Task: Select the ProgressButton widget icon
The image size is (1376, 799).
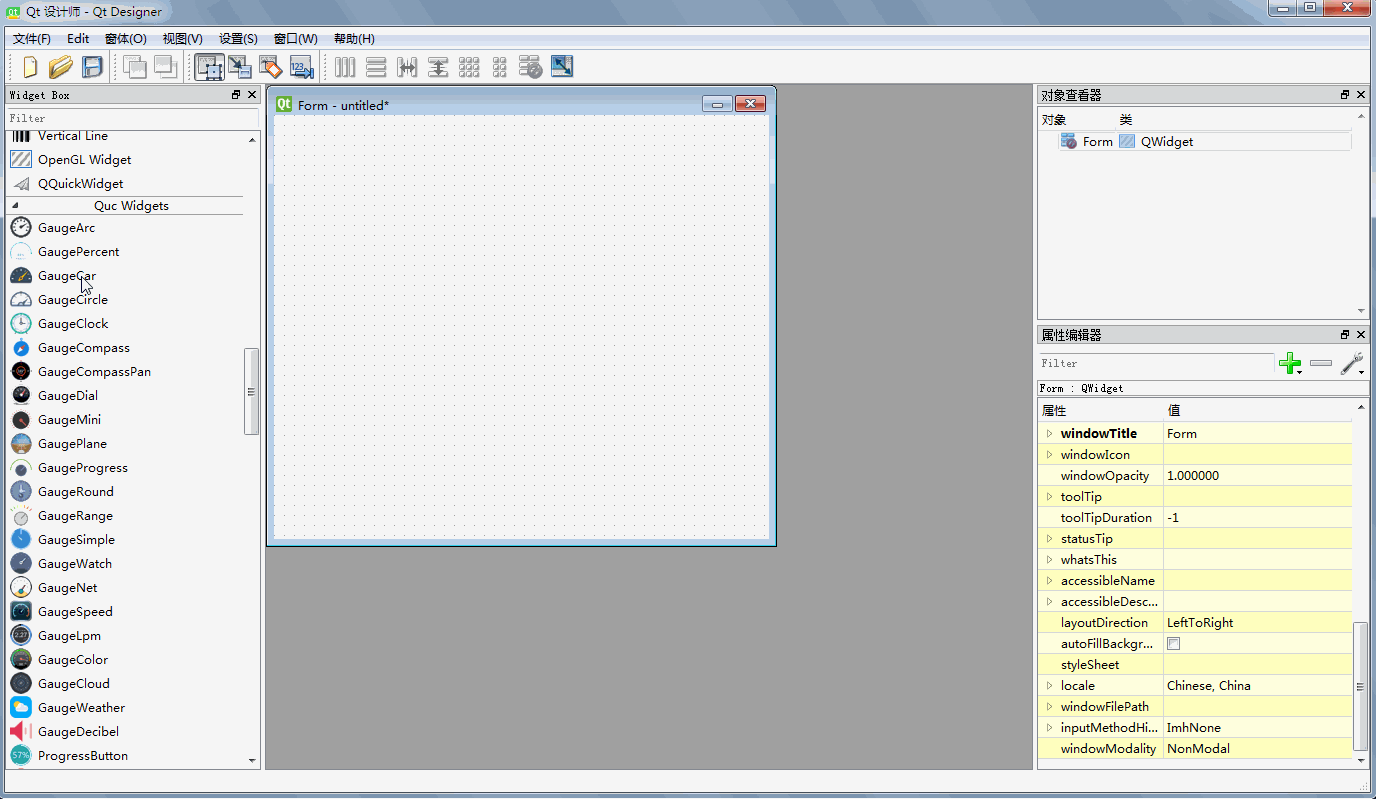Action: tap(21, 756)
